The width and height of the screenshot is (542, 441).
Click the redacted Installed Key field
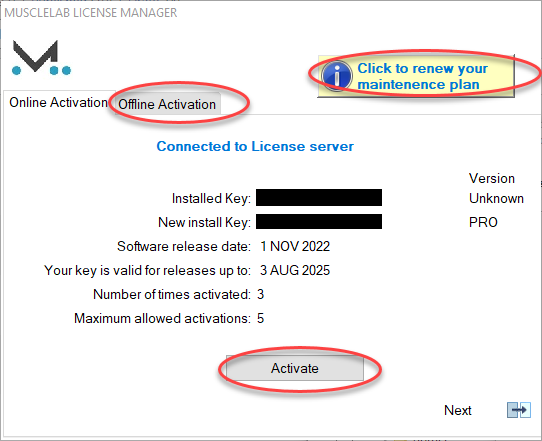point(319,198)
